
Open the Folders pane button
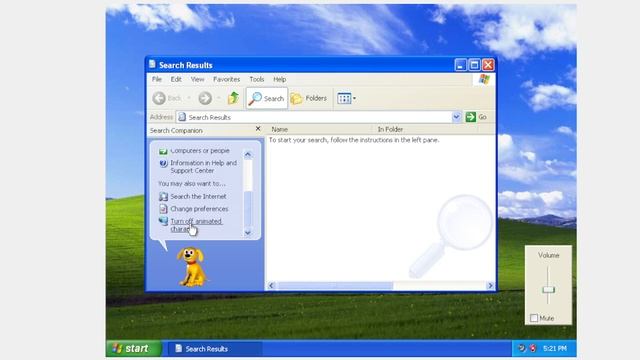click(309, 98)
